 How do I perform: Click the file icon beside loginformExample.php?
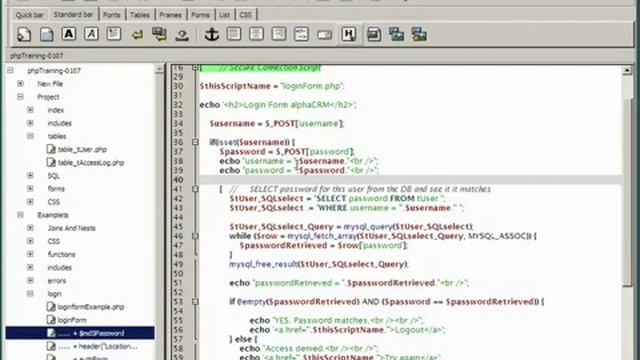51,307
